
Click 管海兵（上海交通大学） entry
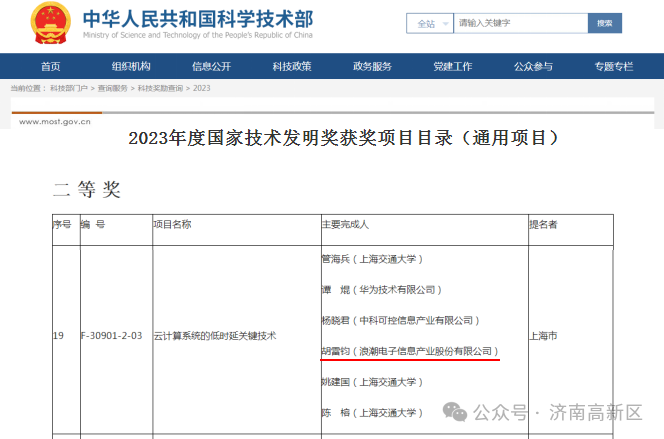[372, 259]
